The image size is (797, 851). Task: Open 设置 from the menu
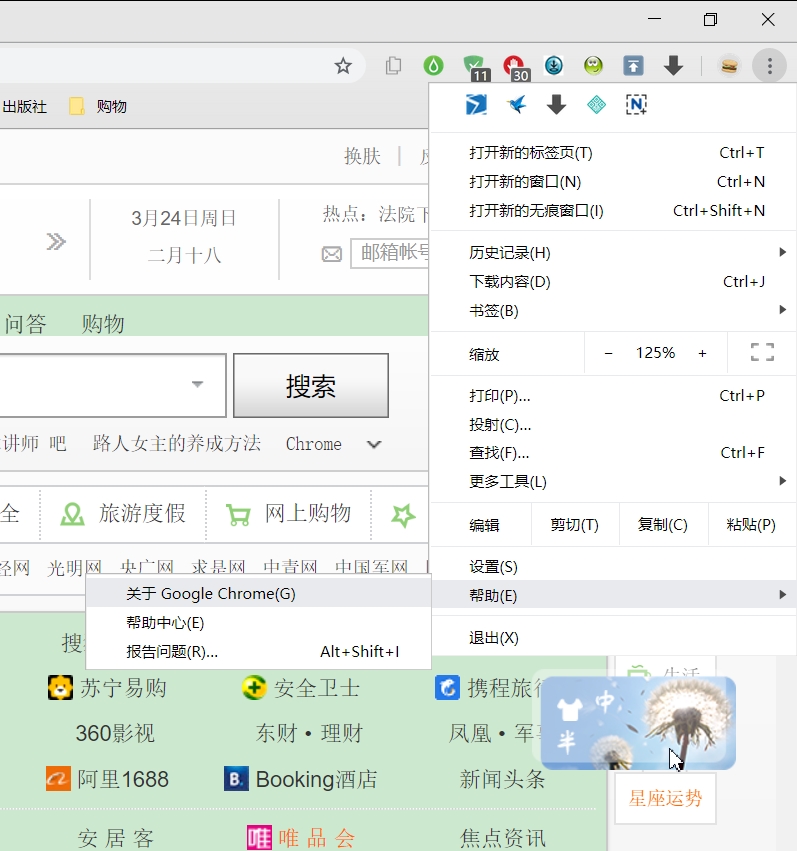(x=613, y=567)
